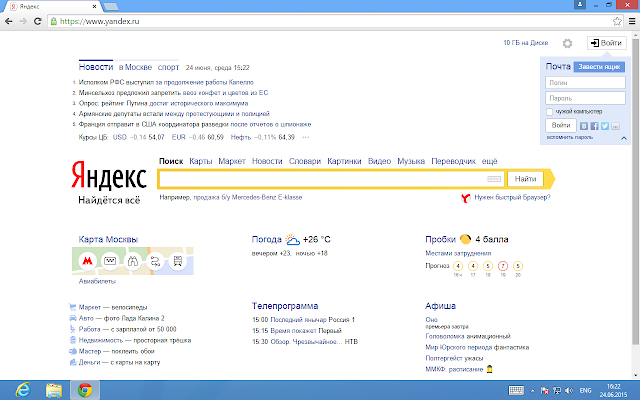Click the Логин input field
This screenshot has width=640, height=400.
click(x=585, y=82)
